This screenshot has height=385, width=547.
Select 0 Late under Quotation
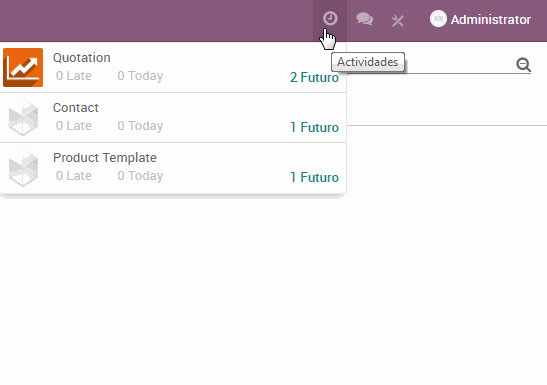(74, 76)
